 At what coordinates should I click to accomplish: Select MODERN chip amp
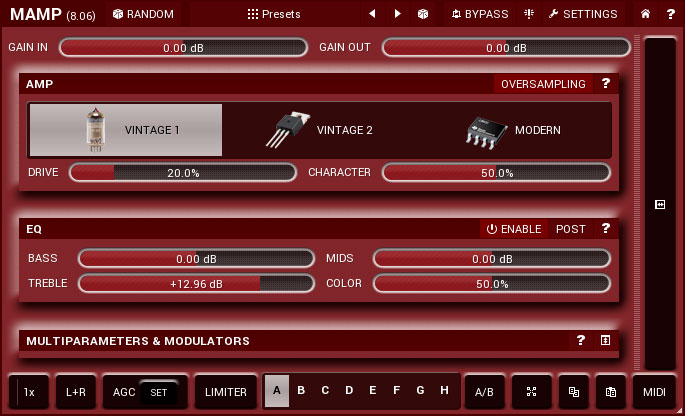(514, 130)
